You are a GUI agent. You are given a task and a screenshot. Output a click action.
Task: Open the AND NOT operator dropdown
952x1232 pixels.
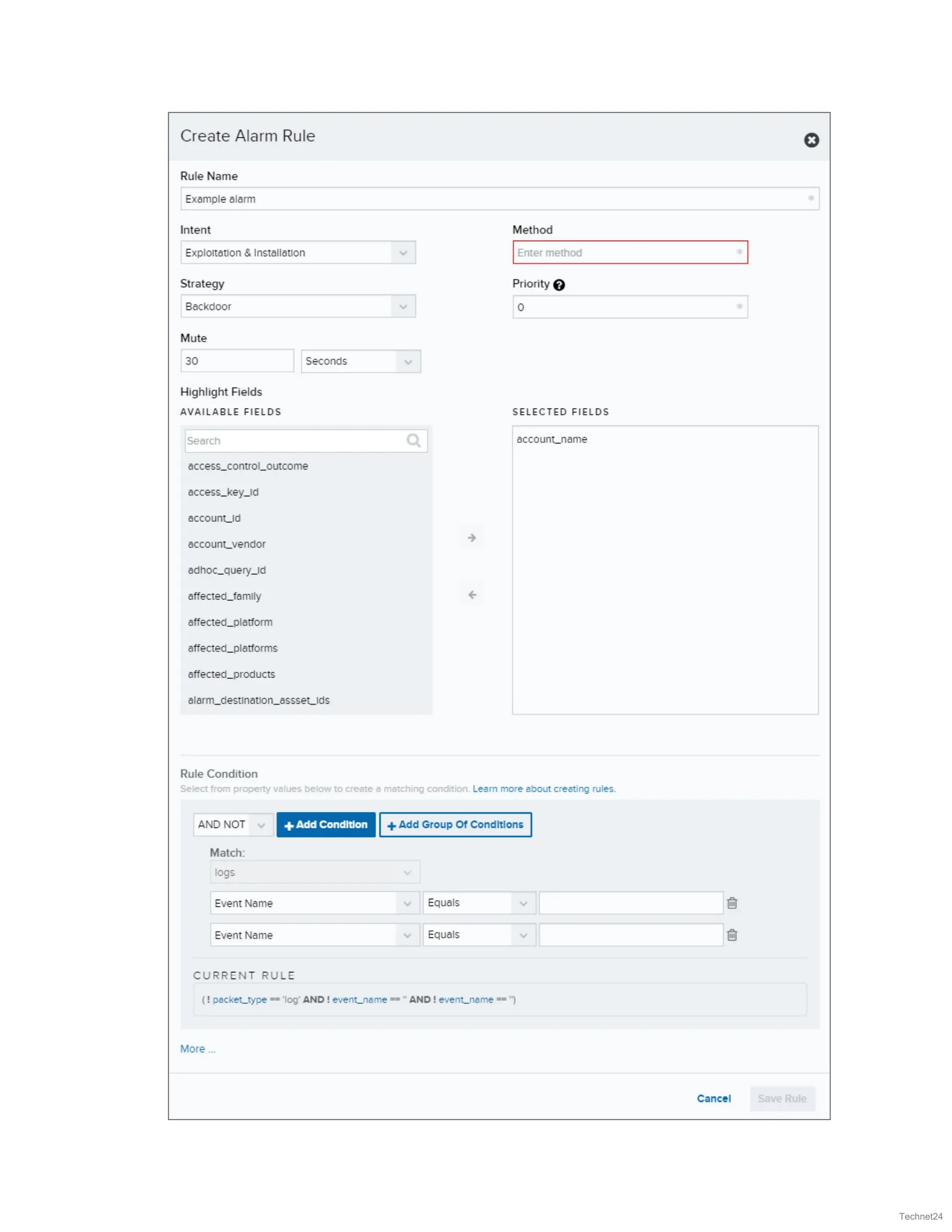point(233,824)
